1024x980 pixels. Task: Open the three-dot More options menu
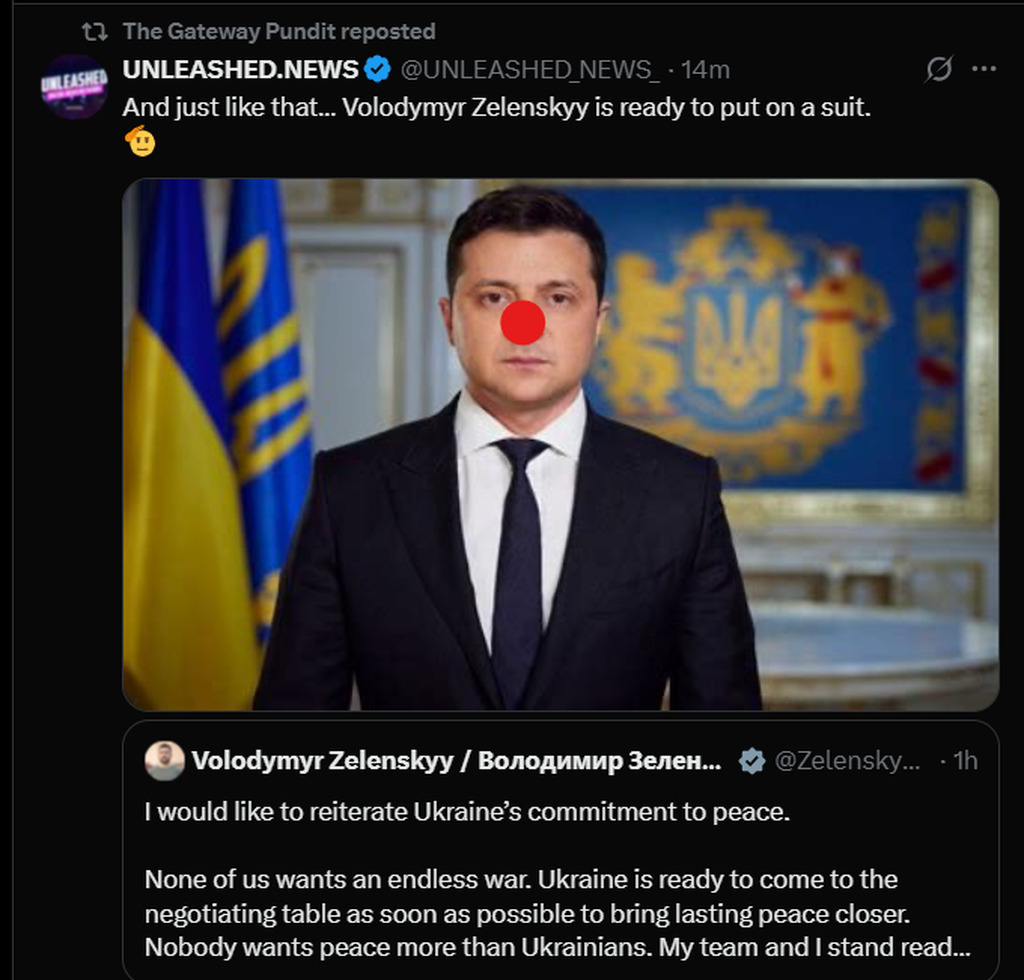point(984,69)
